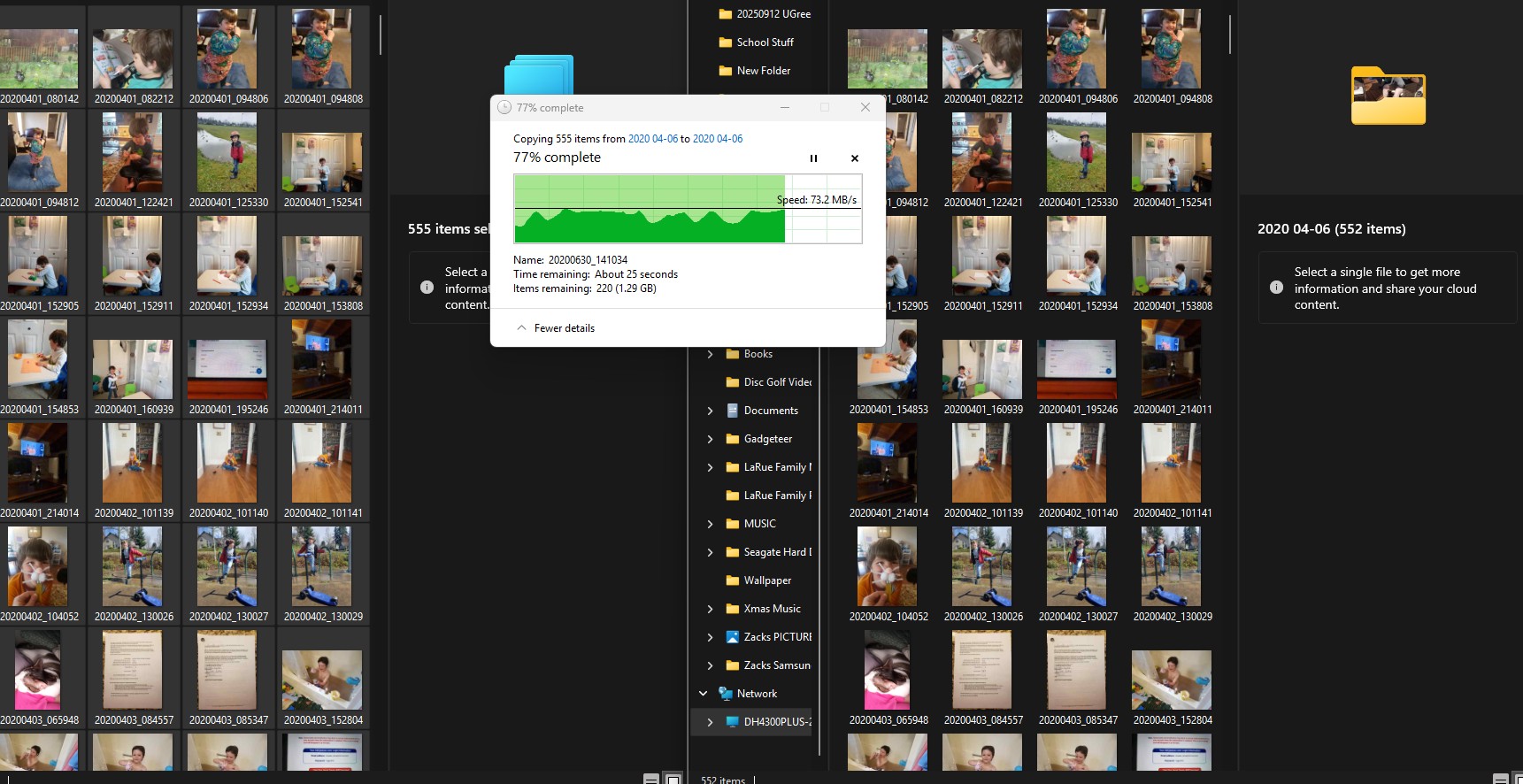Pause the file copy operation

tap(813, 158)
